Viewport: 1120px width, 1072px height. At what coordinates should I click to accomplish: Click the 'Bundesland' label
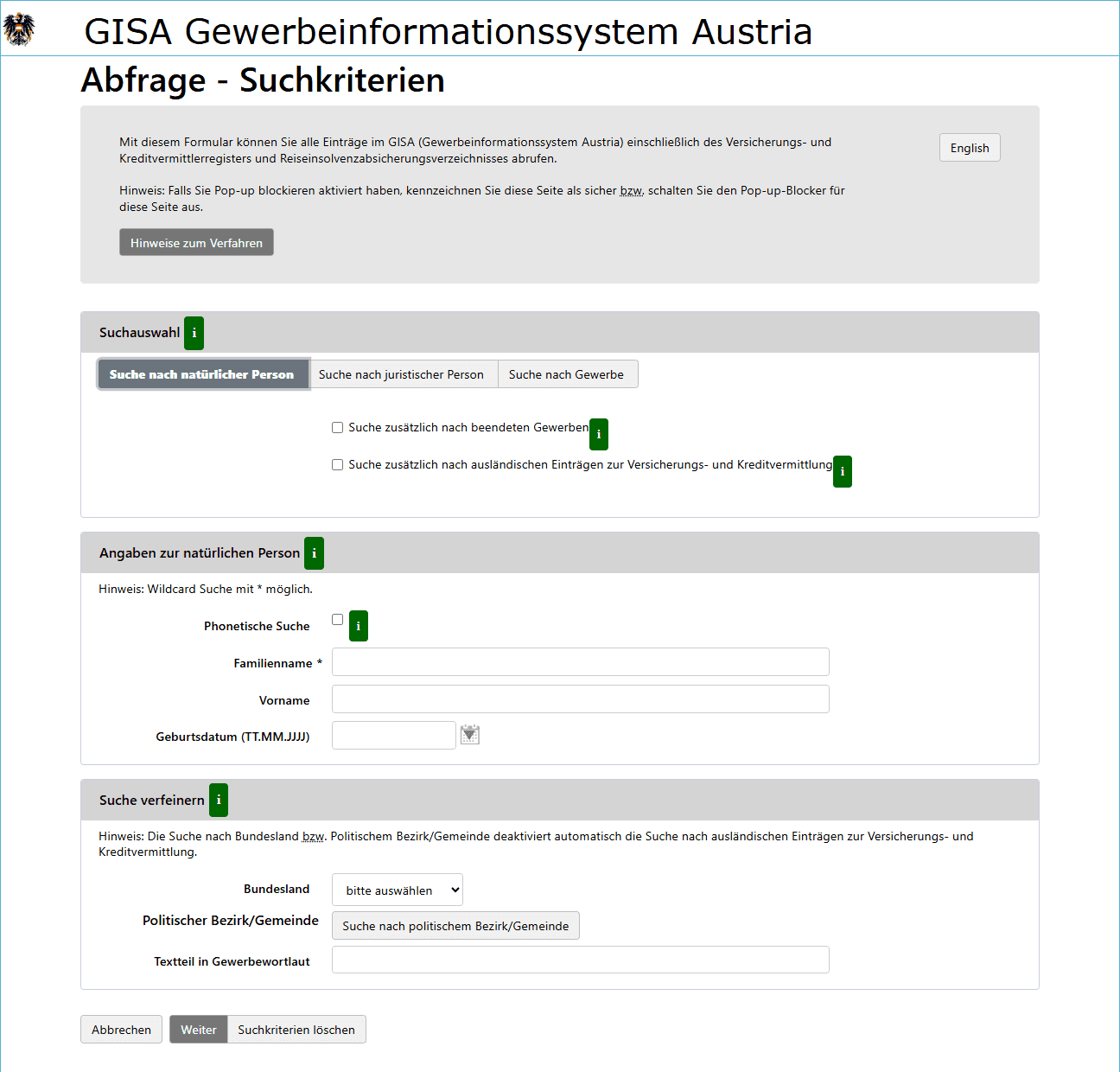(x=277, y=889)
